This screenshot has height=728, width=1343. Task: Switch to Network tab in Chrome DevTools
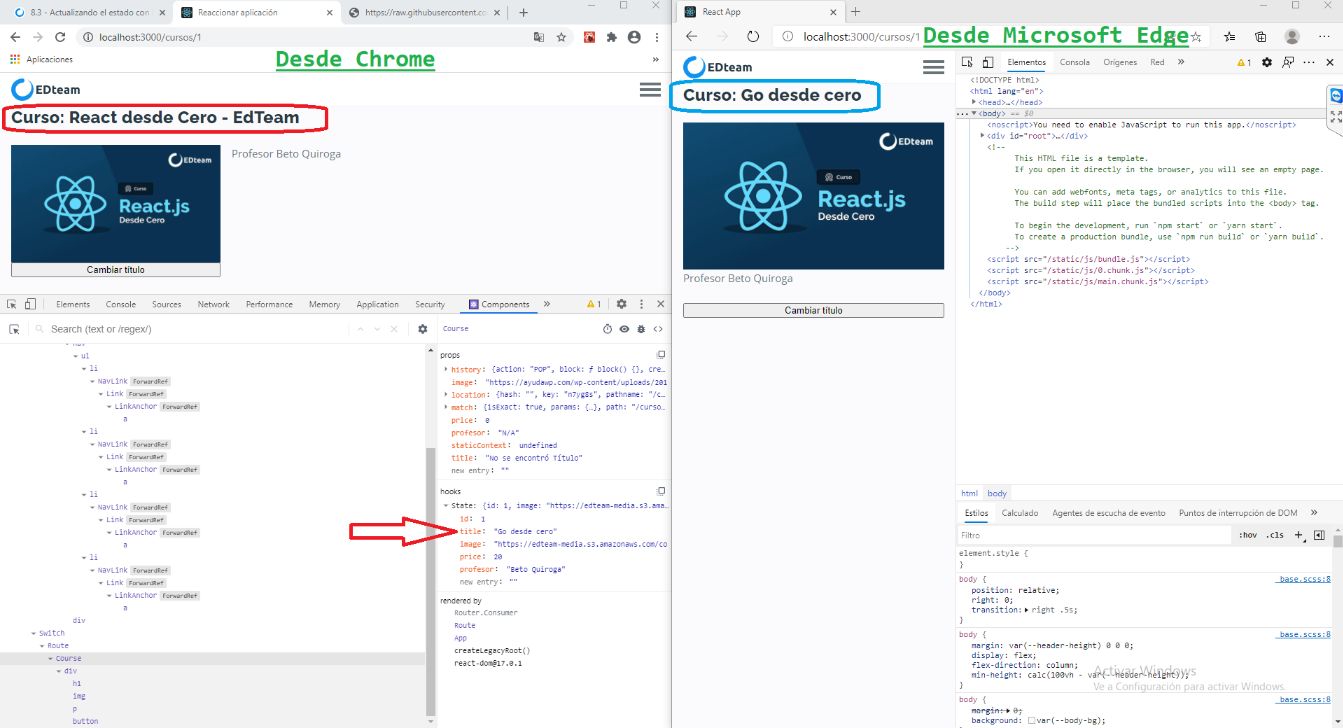pos(213,304)
